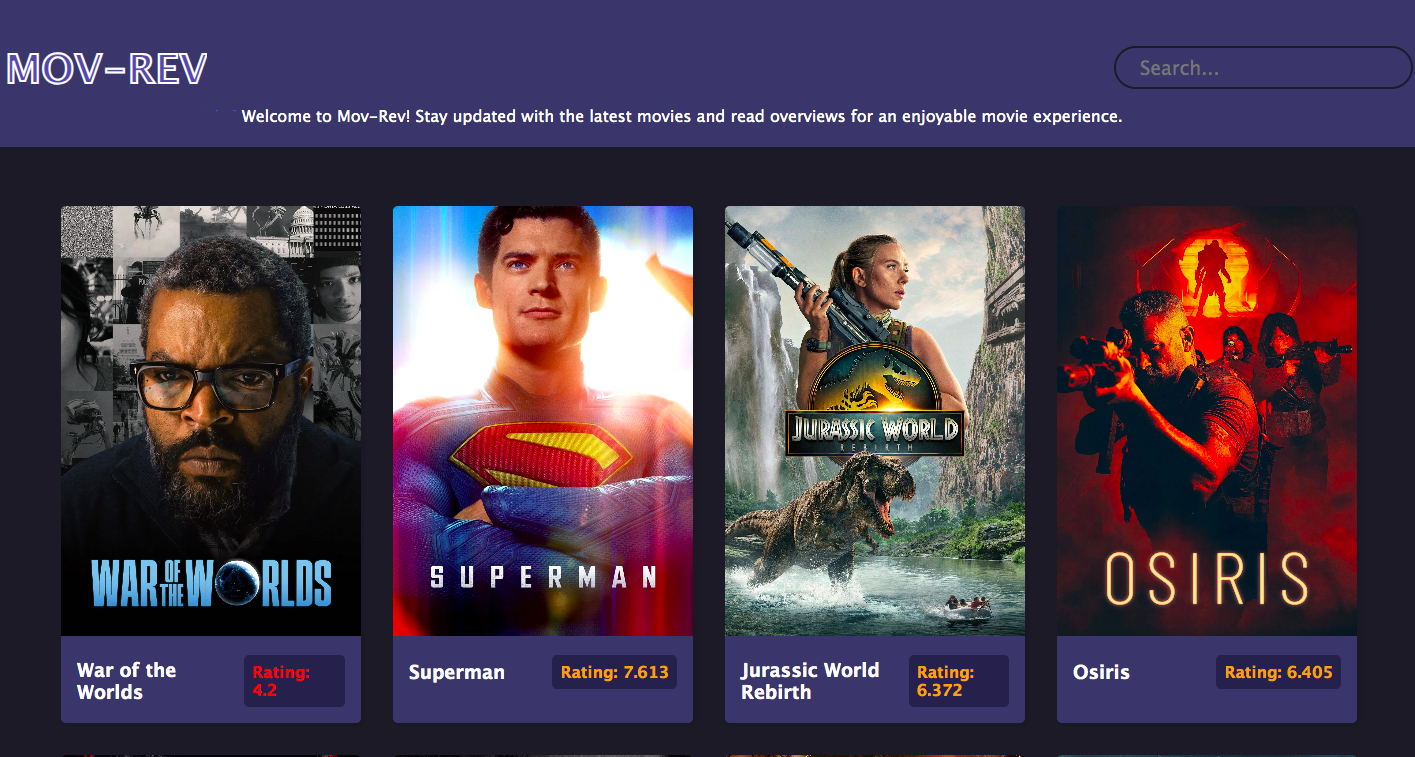1415x757 pixels.
Task: Click the welcome message banner text
Action: pos(682,116)
